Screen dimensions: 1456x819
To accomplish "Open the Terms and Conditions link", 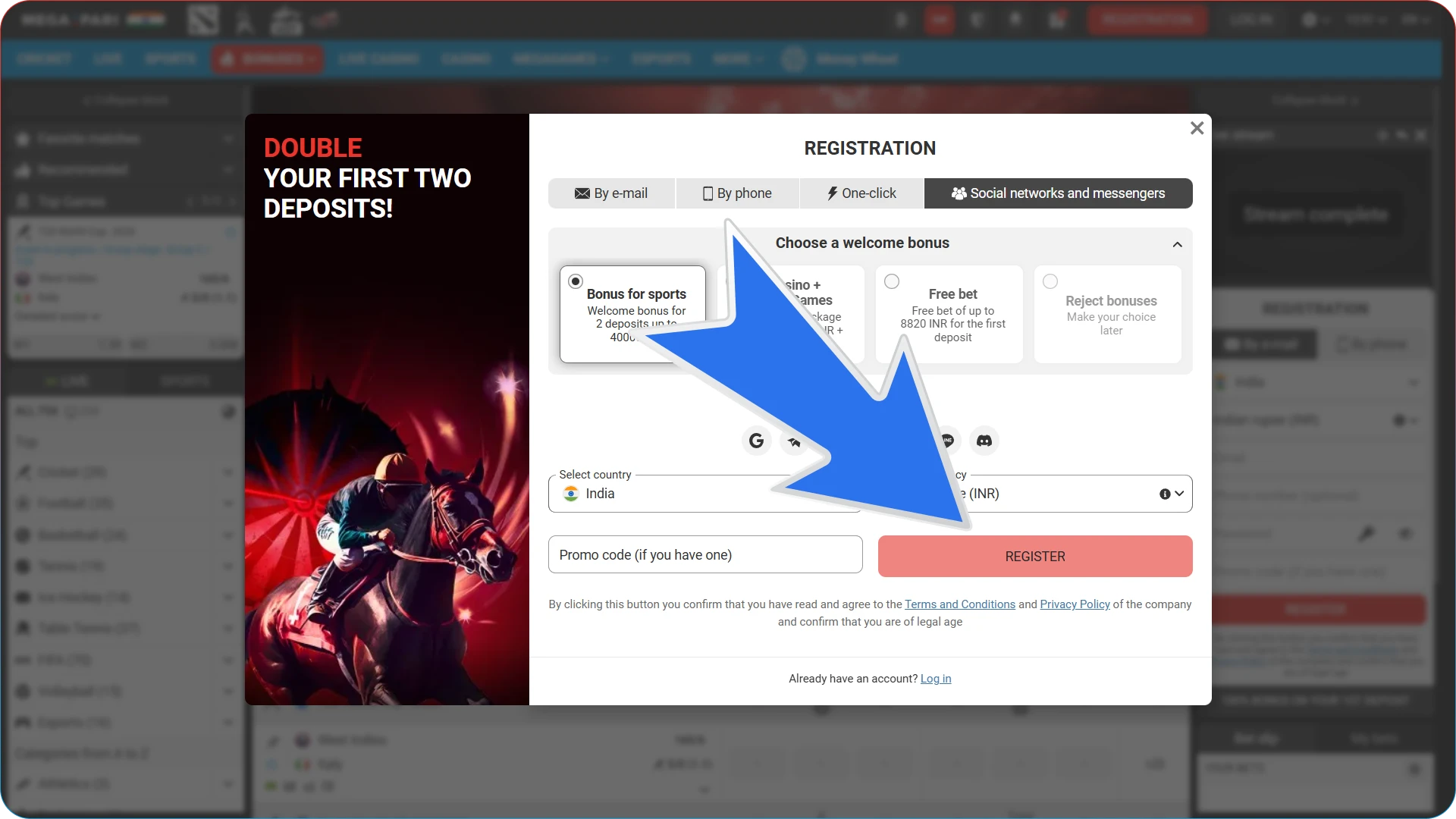I will tap(960, 604).
